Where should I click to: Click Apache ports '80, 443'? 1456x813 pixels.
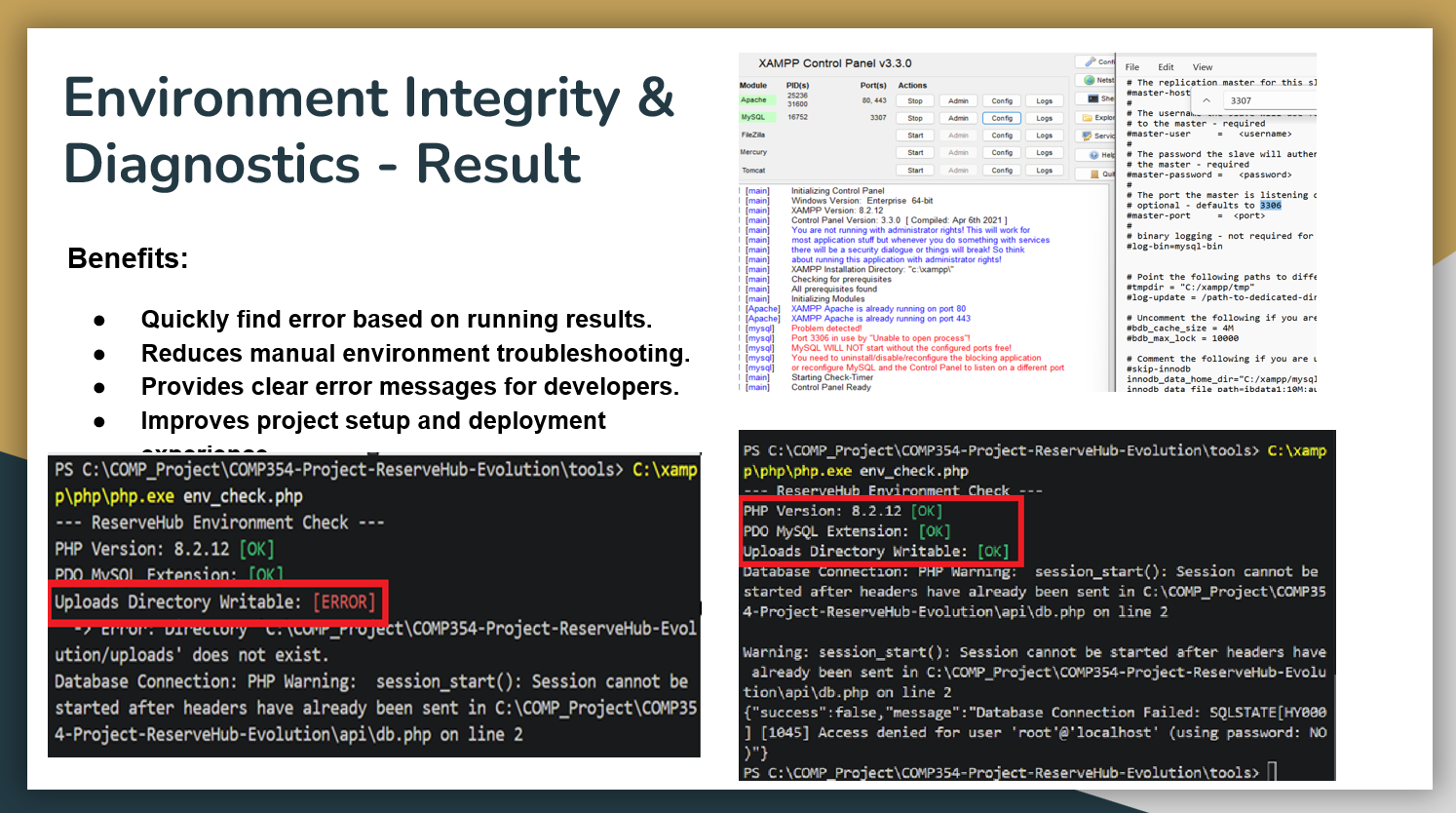874,99
